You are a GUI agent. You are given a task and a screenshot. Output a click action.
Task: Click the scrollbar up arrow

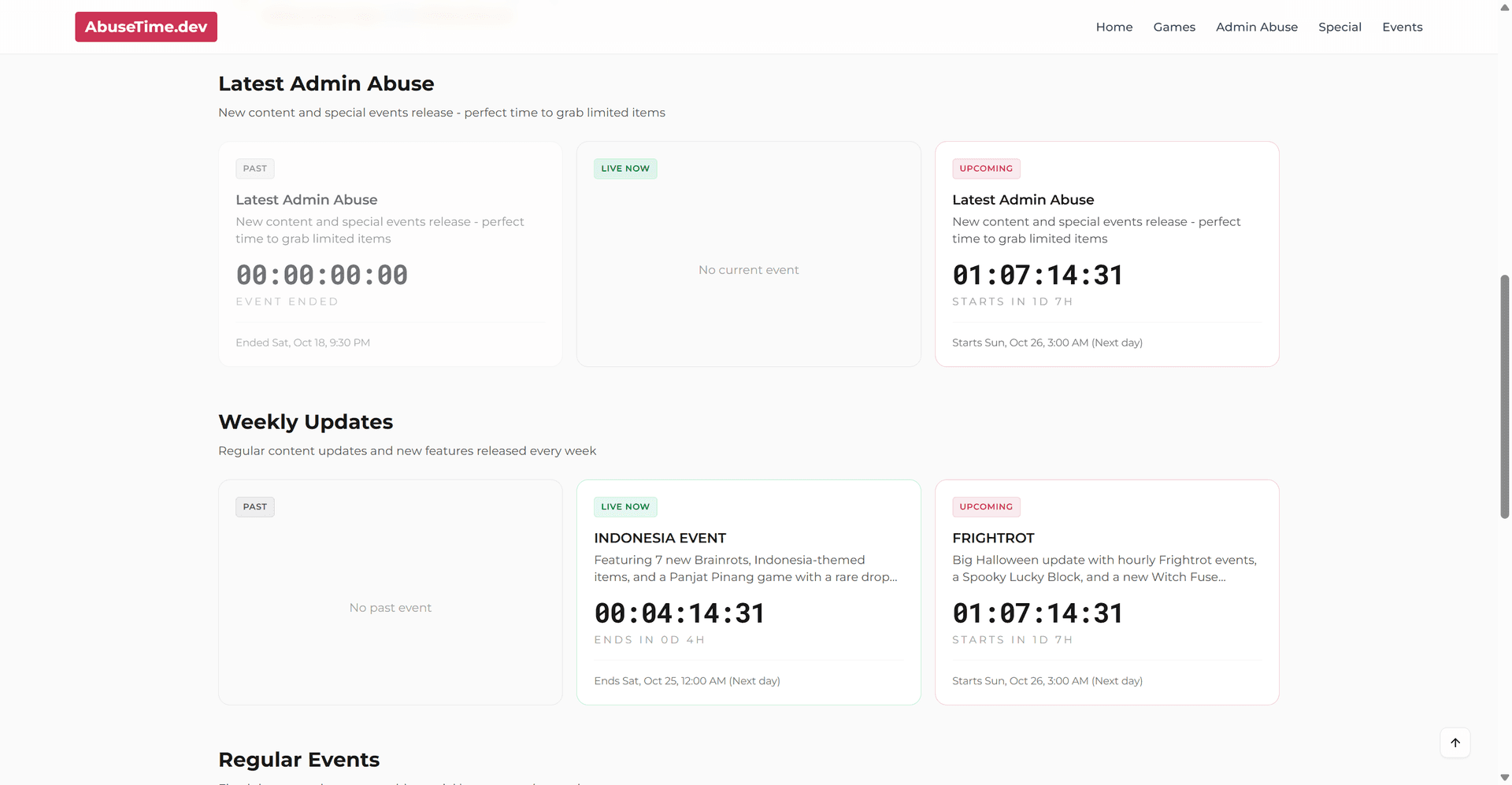1504,6
